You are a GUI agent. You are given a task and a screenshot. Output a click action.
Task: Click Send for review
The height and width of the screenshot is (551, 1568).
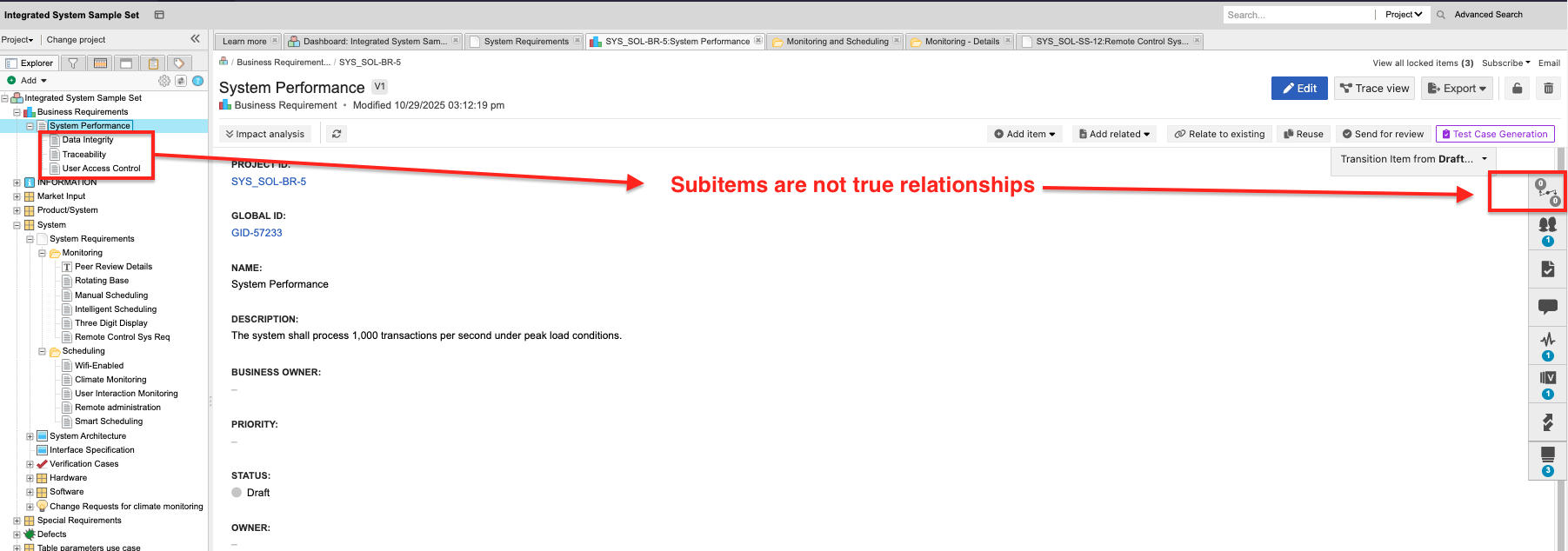click(x=1383, y=134)
